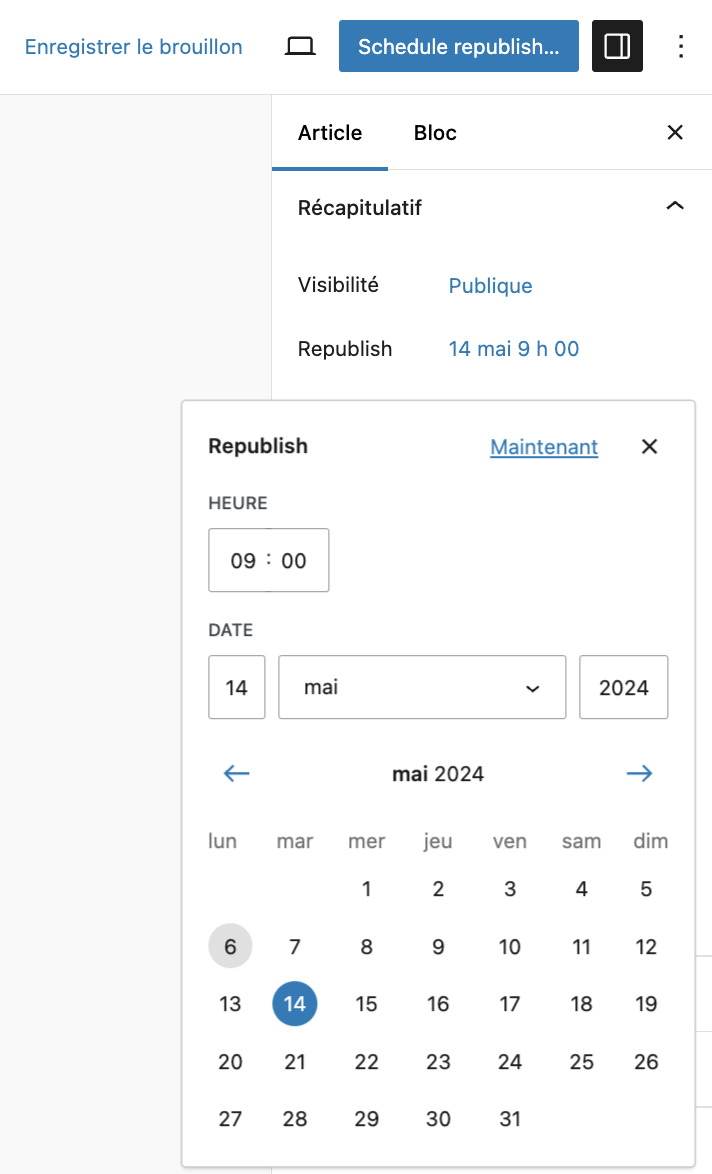Save the draft via Enregistrer le brouillon

[x=134, y=46]
